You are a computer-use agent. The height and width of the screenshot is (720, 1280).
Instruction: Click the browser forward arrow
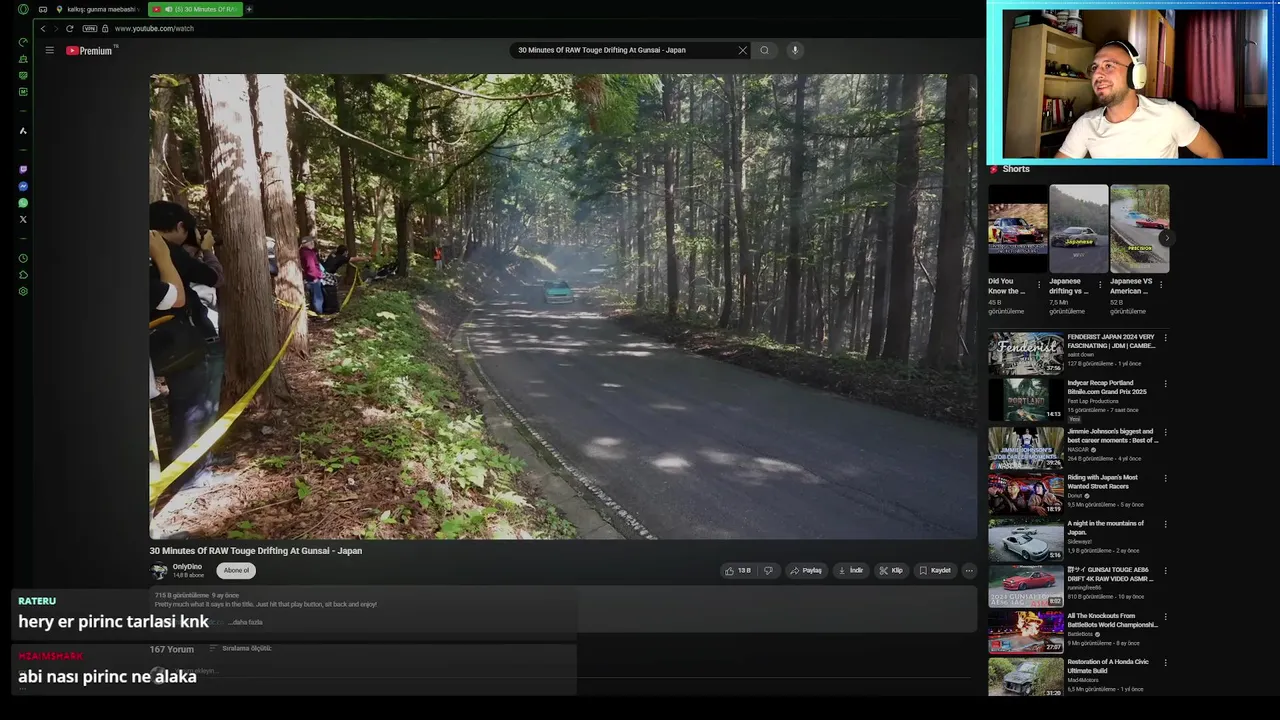coord(56,28)
